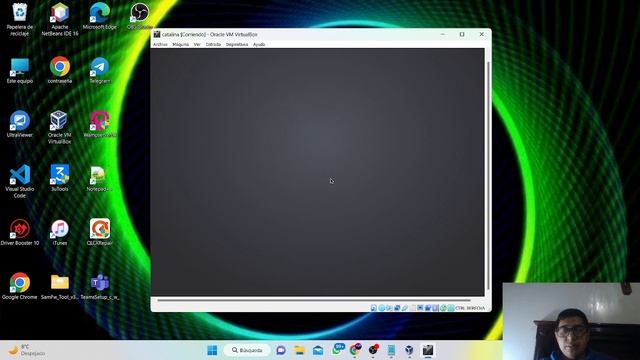Click the audio status icon in VM status bar
Screen dimensions: 640x360
coord(389,308)
